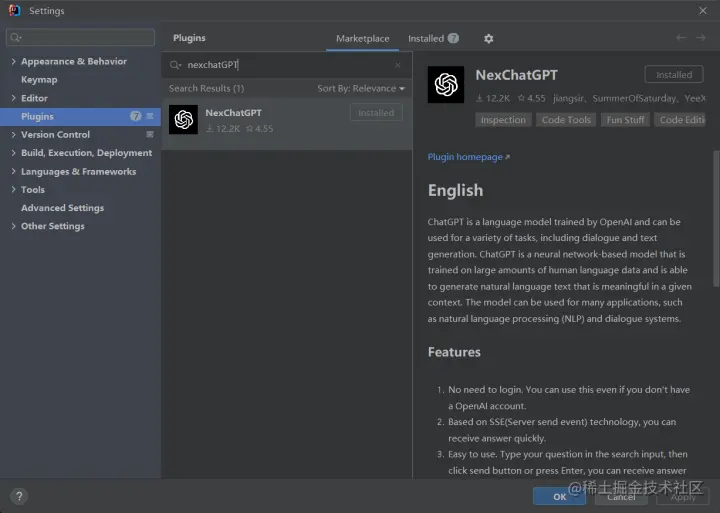This screenshot has width=720, height=513.
Task: Click Installed button in search result row
Action: [376, 113]
